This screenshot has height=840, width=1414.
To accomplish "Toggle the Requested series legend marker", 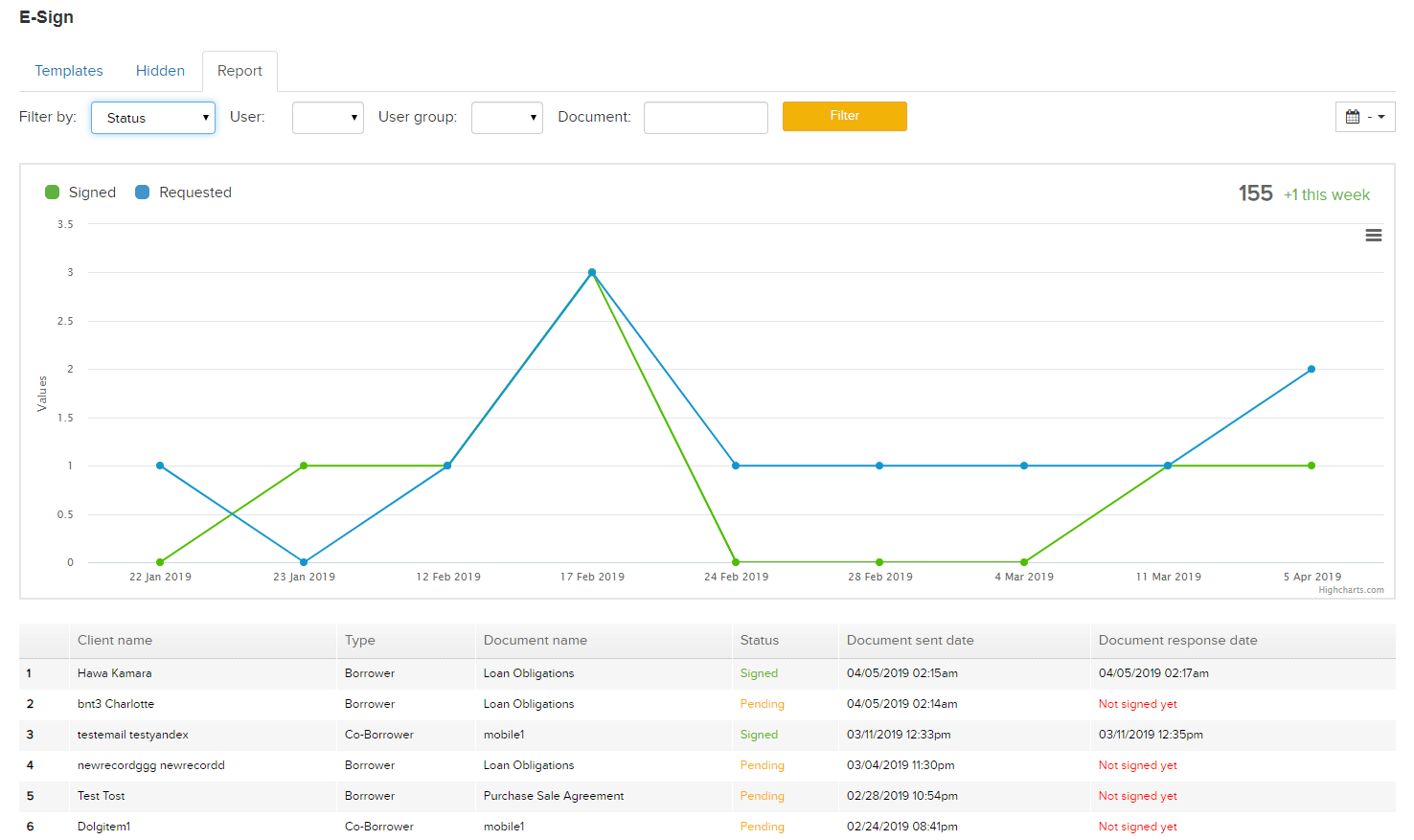I will coord(143,193).
